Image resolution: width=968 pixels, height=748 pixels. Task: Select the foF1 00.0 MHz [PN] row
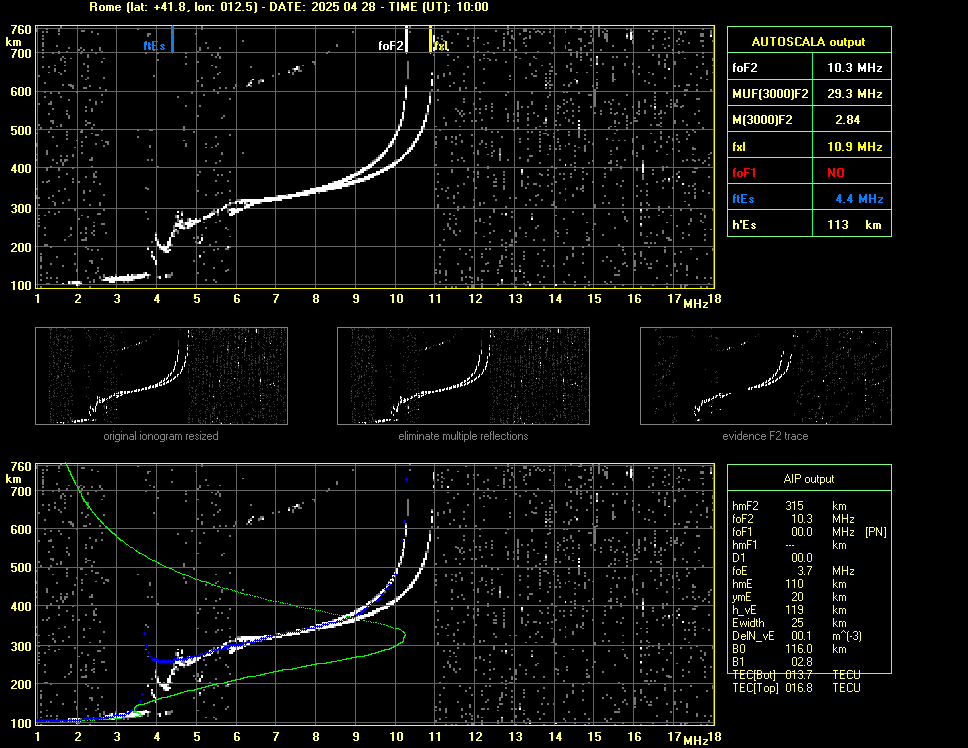pos(809,531)
